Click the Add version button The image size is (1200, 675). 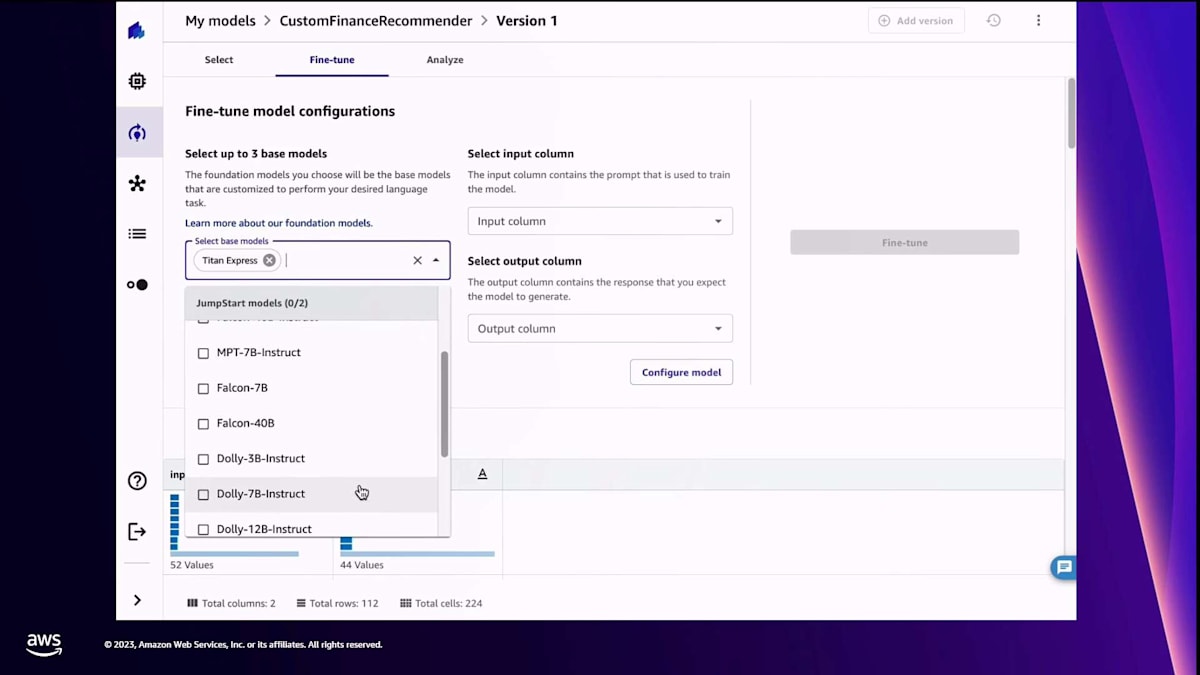917,20
